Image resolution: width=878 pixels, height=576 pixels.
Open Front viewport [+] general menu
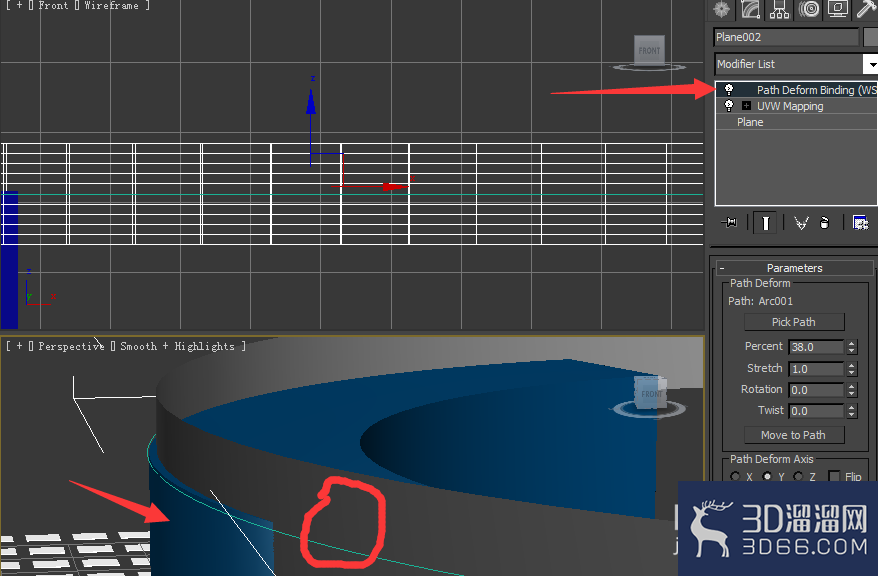click(20, 5)
